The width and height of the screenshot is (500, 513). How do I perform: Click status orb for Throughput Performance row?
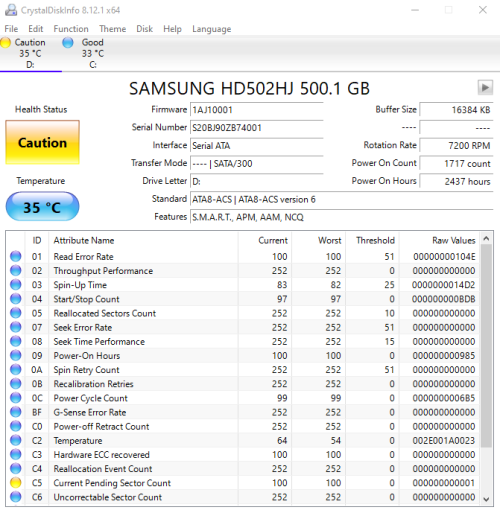click(x=16, y=270)
